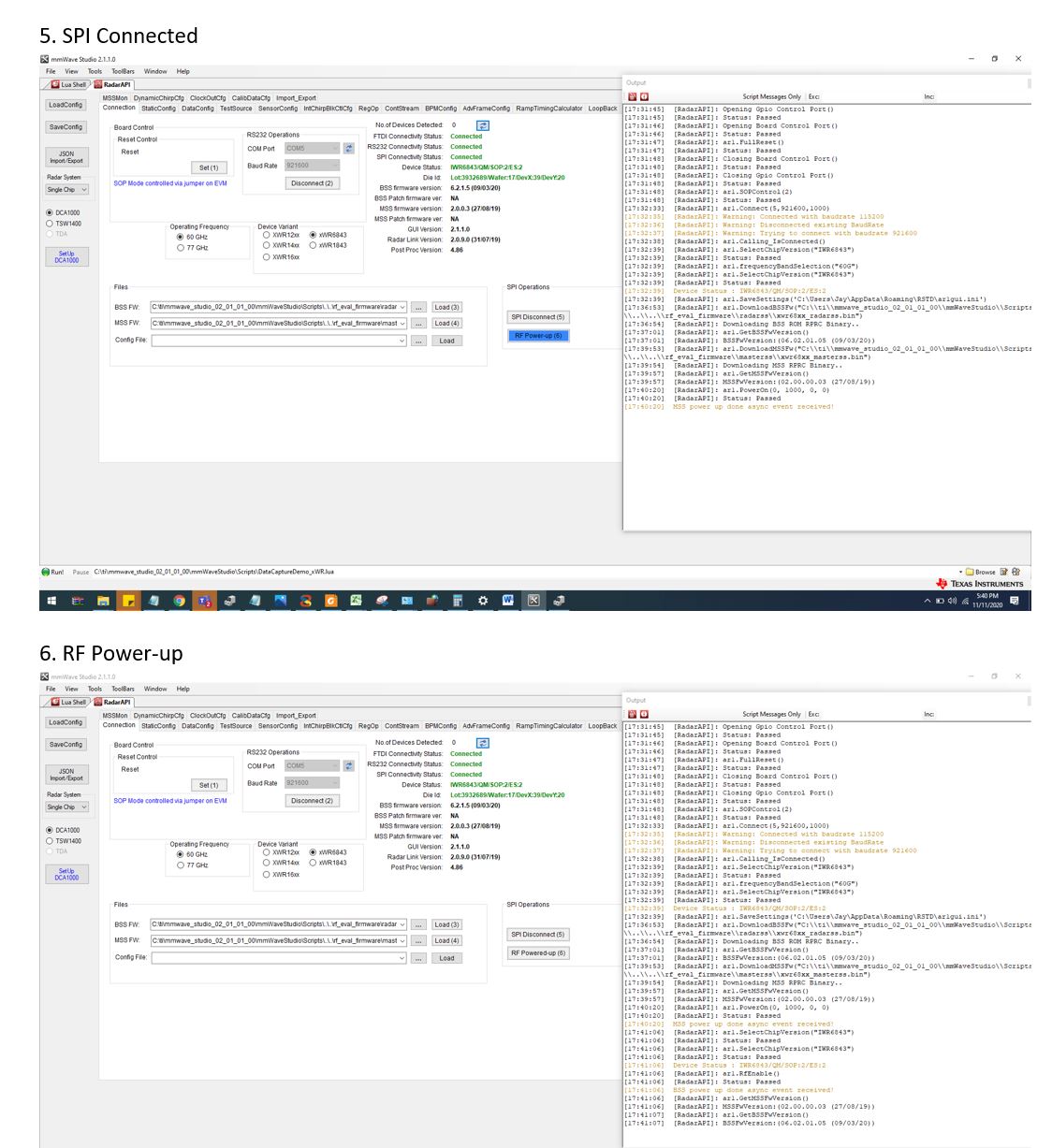
Task: Click BSS FW browse ellipsis, SPI Connected screenshot
Action: coord(418,307)
